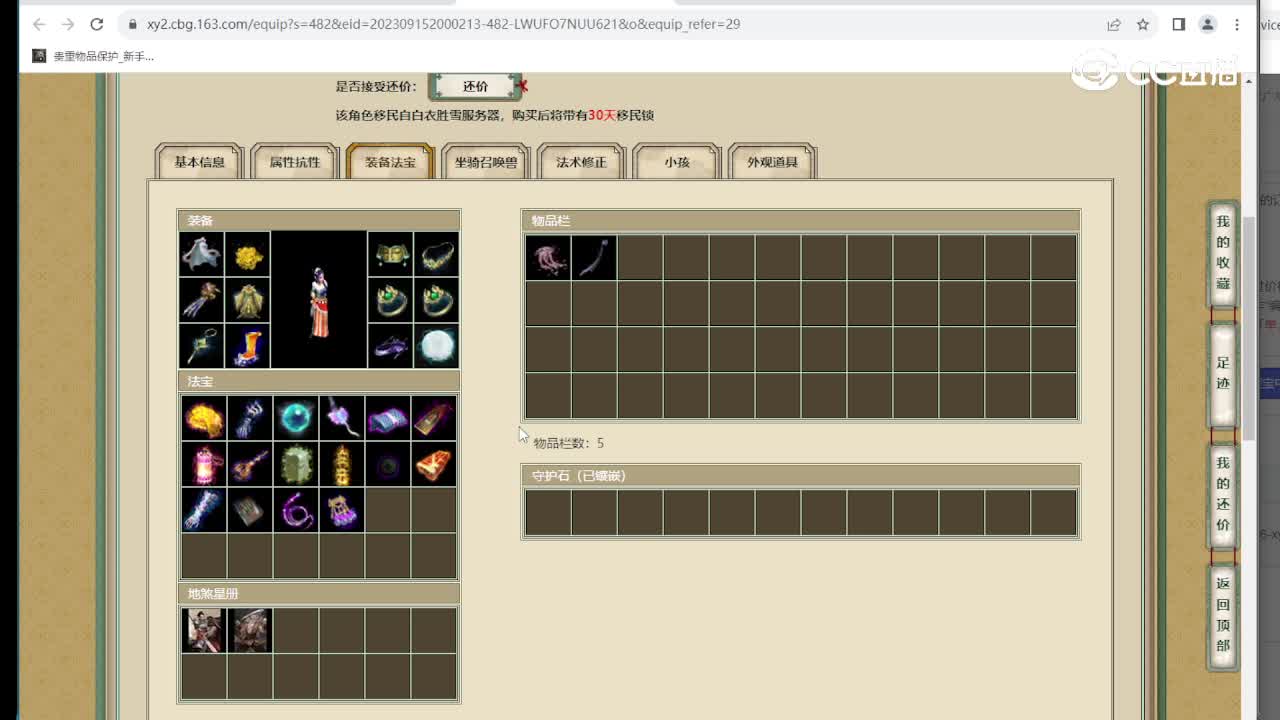The height and width of the screenshot is (720, 1280).
Task: Select the claw weapon equipment icon
Action: click(x=202, y=300)
